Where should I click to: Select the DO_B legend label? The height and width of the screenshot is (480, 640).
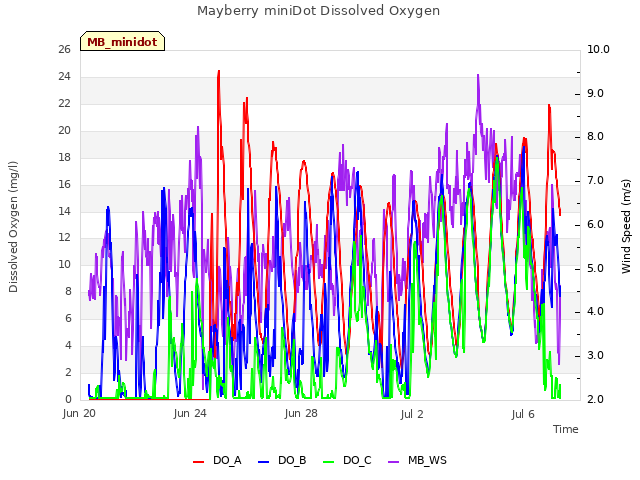[292, 460]
